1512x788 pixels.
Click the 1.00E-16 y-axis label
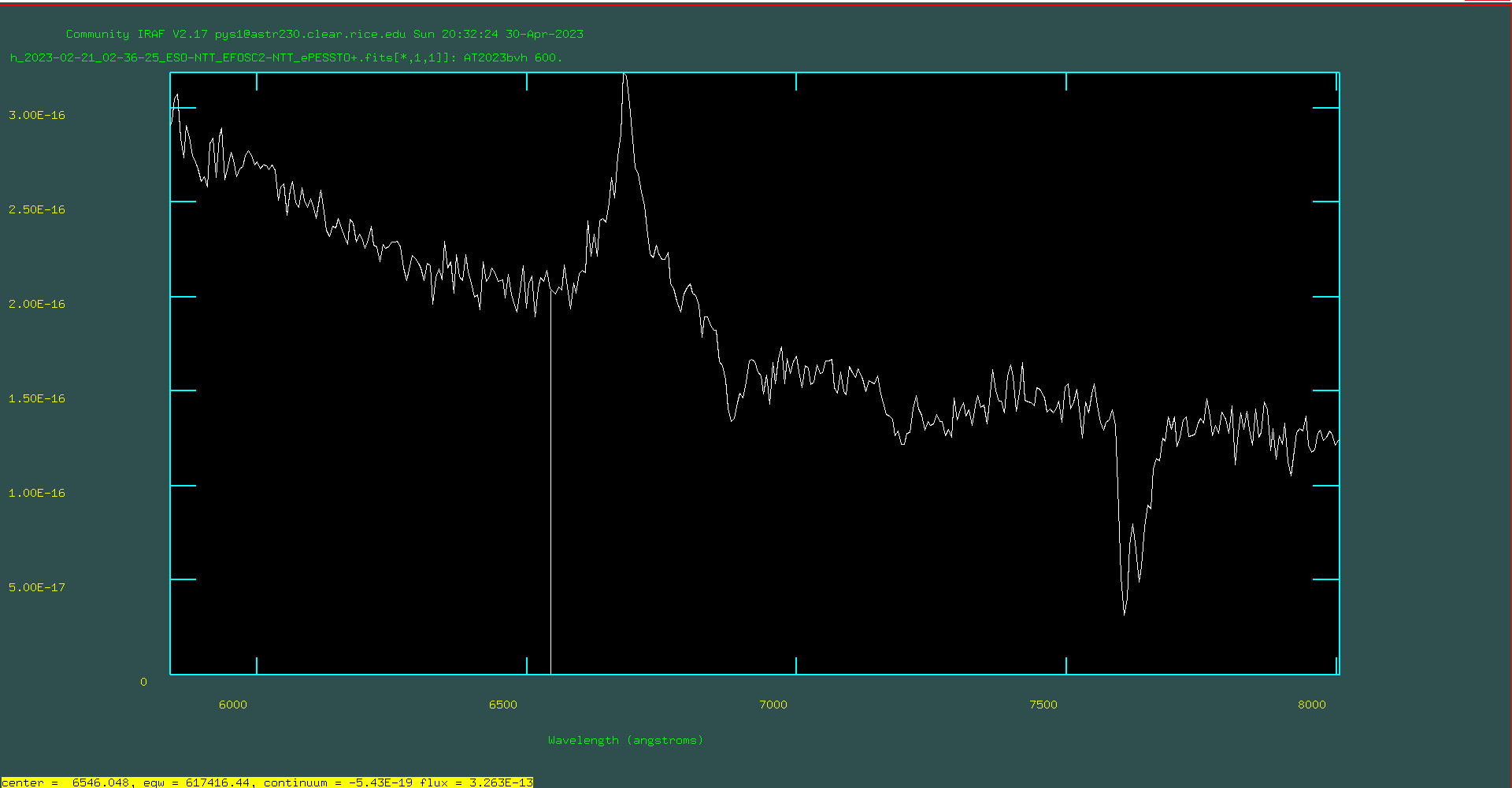click(x=37, y=493)
